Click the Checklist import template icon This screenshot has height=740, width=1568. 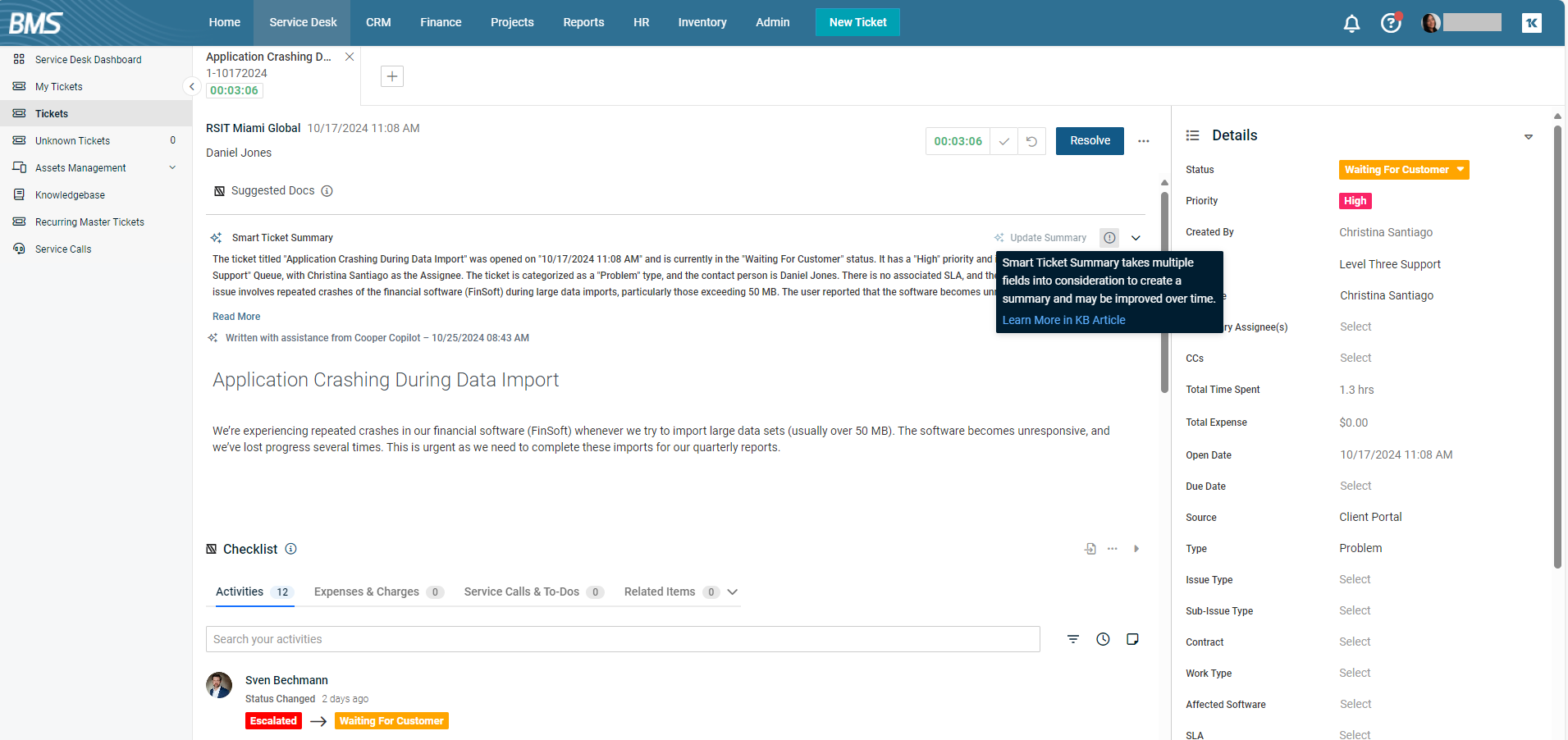[x=1090, y=549]
